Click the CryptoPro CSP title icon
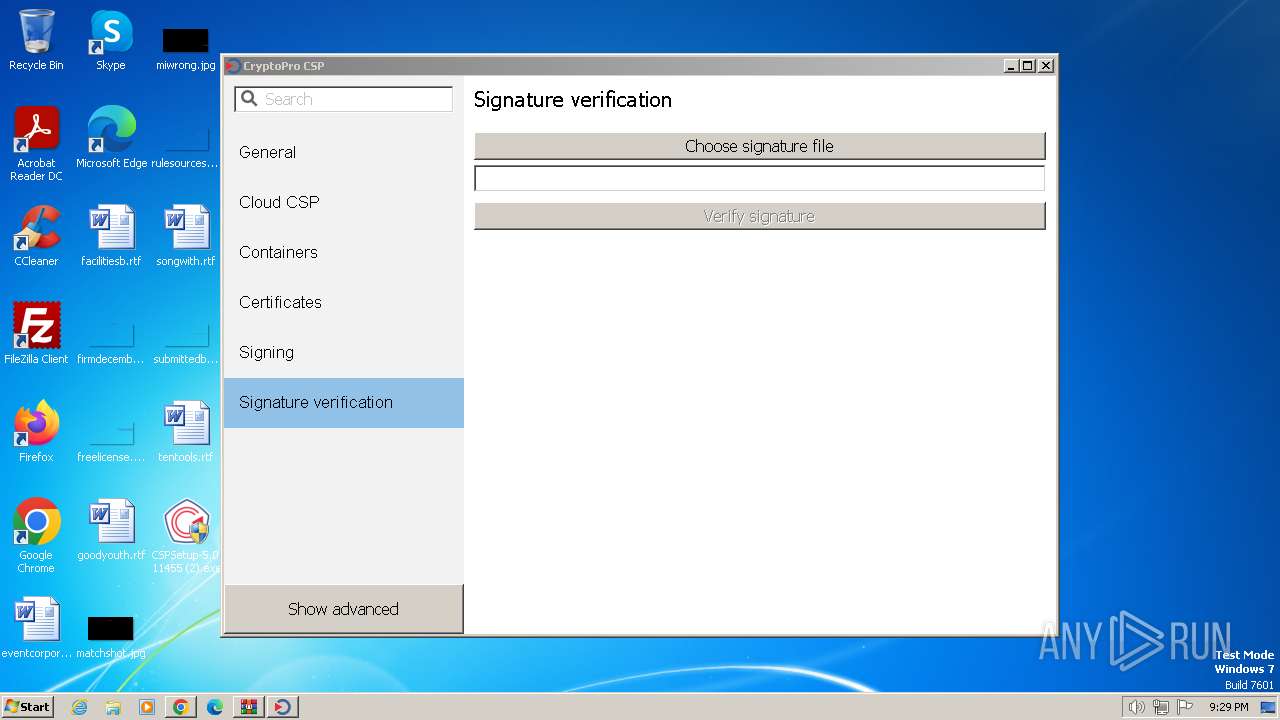The height and width of the screenshot is (720, 1280). (233, 66)
